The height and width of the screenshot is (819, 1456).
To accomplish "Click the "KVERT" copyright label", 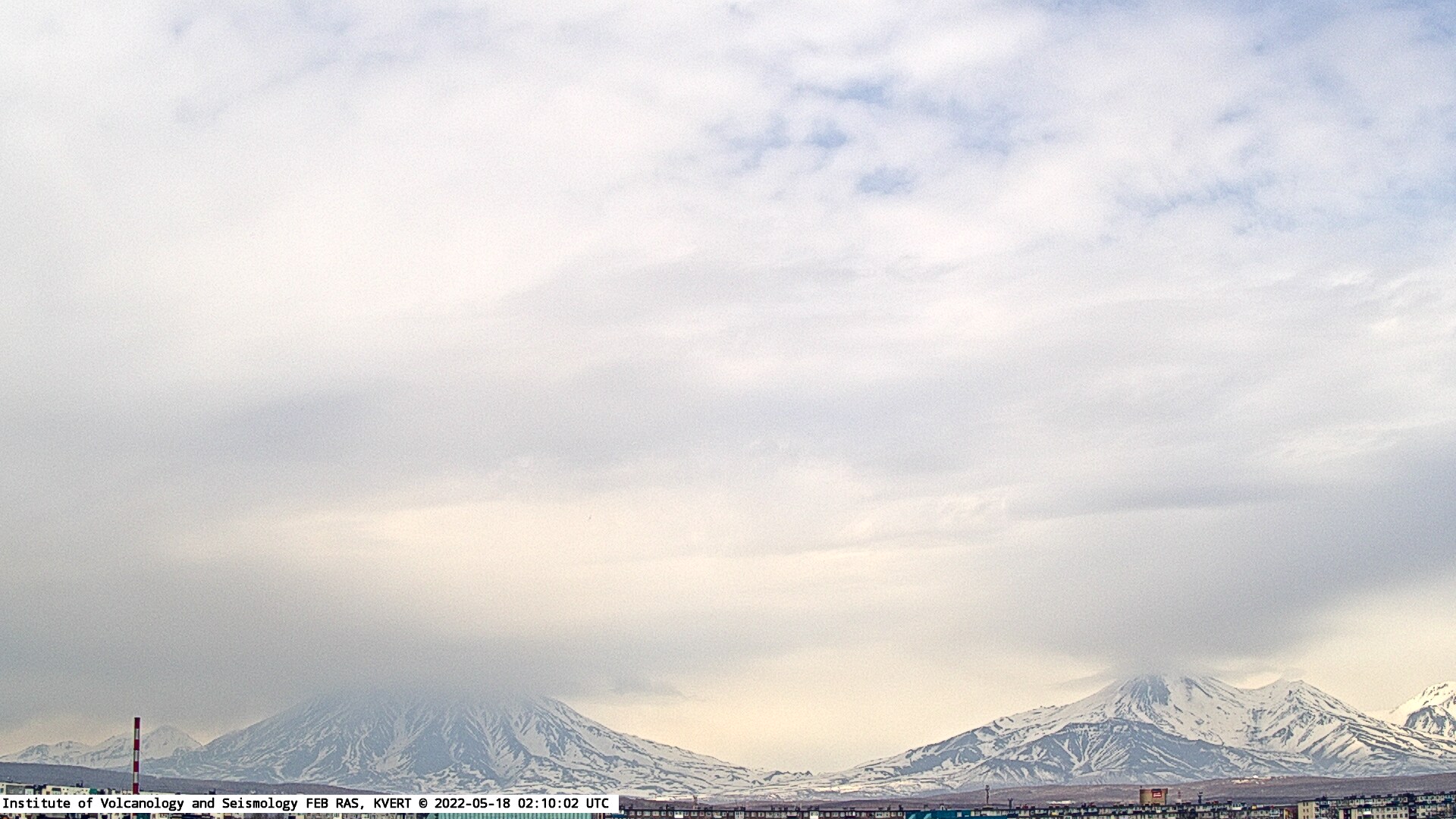I will 393,803.
